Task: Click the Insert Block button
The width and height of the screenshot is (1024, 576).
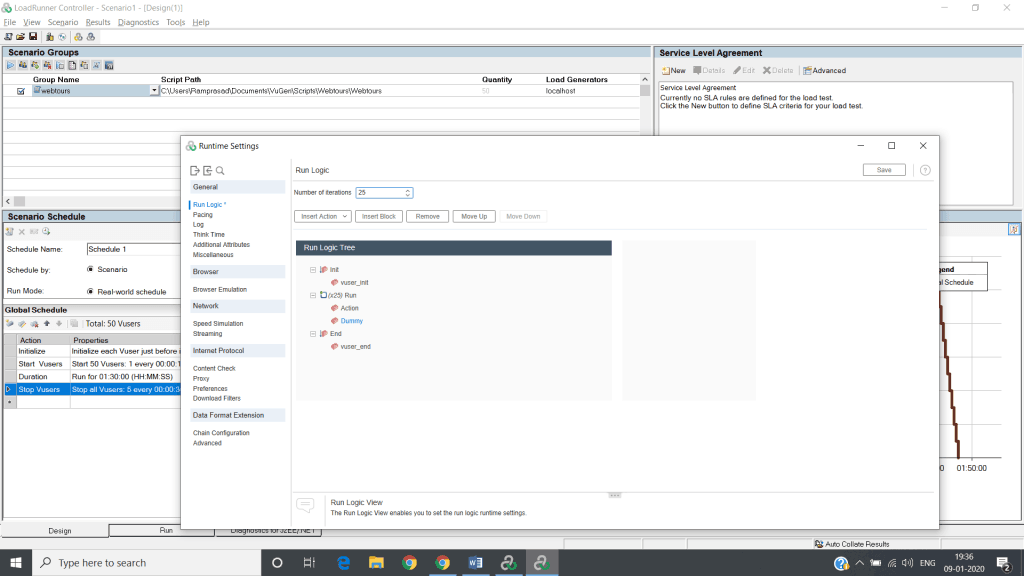Action: point(379,216)
